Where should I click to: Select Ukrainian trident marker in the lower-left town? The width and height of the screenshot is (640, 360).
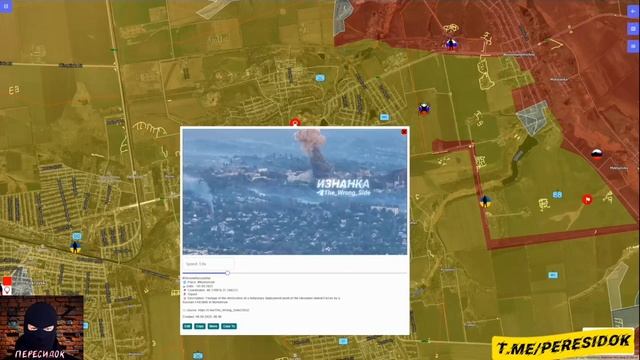pos(75,247)
